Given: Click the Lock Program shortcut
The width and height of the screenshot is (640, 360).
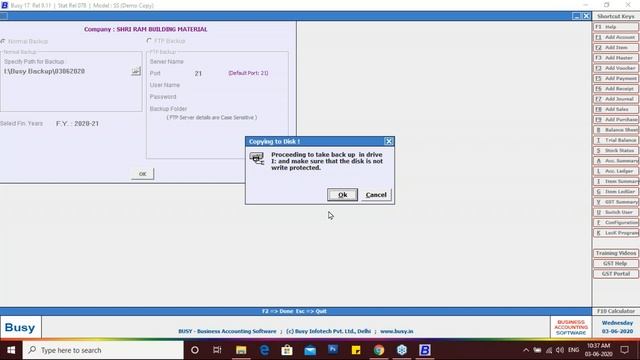Looking at the screenshot, I should click(616, 233).
